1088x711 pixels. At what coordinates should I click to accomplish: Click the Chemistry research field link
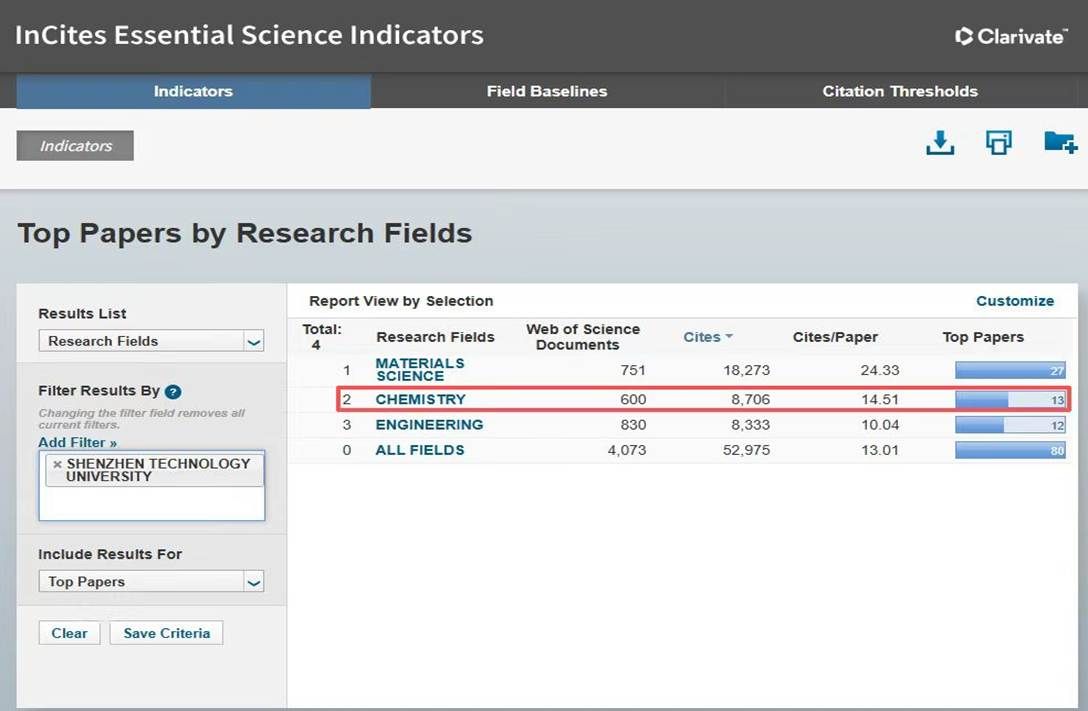click(x=421, y=400)
